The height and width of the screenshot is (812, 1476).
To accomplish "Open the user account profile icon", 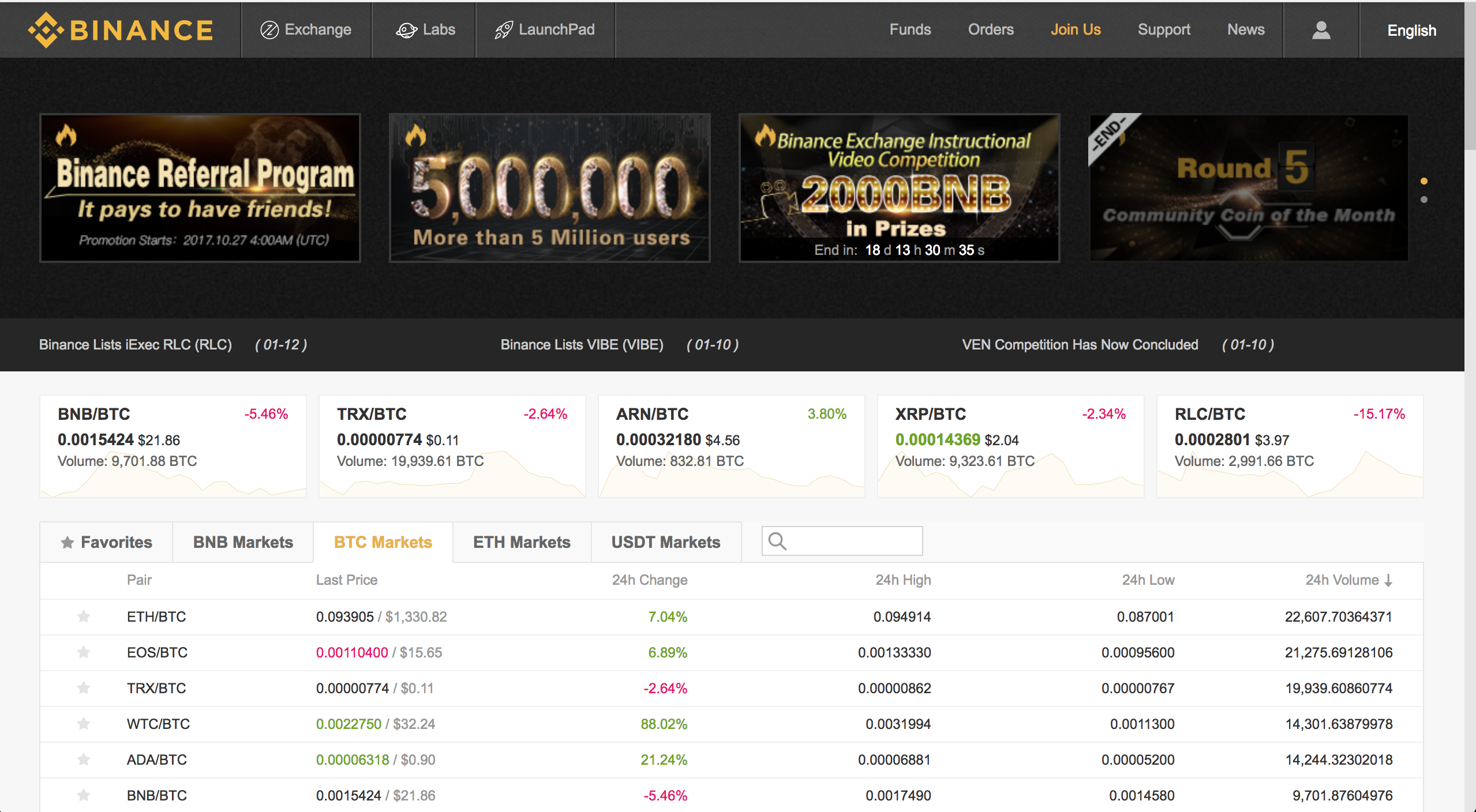I will [1321, 30].
